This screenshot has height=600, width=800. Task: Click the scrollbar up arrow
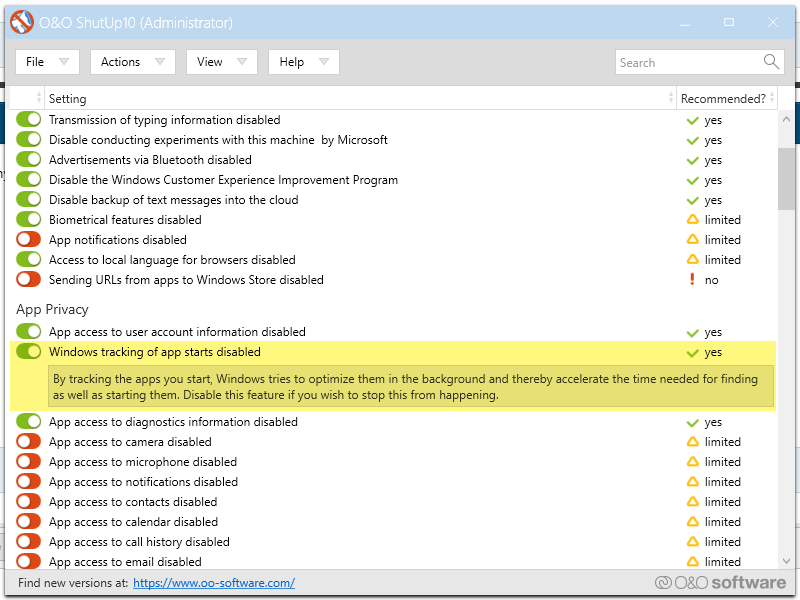[x=786, y=119]
